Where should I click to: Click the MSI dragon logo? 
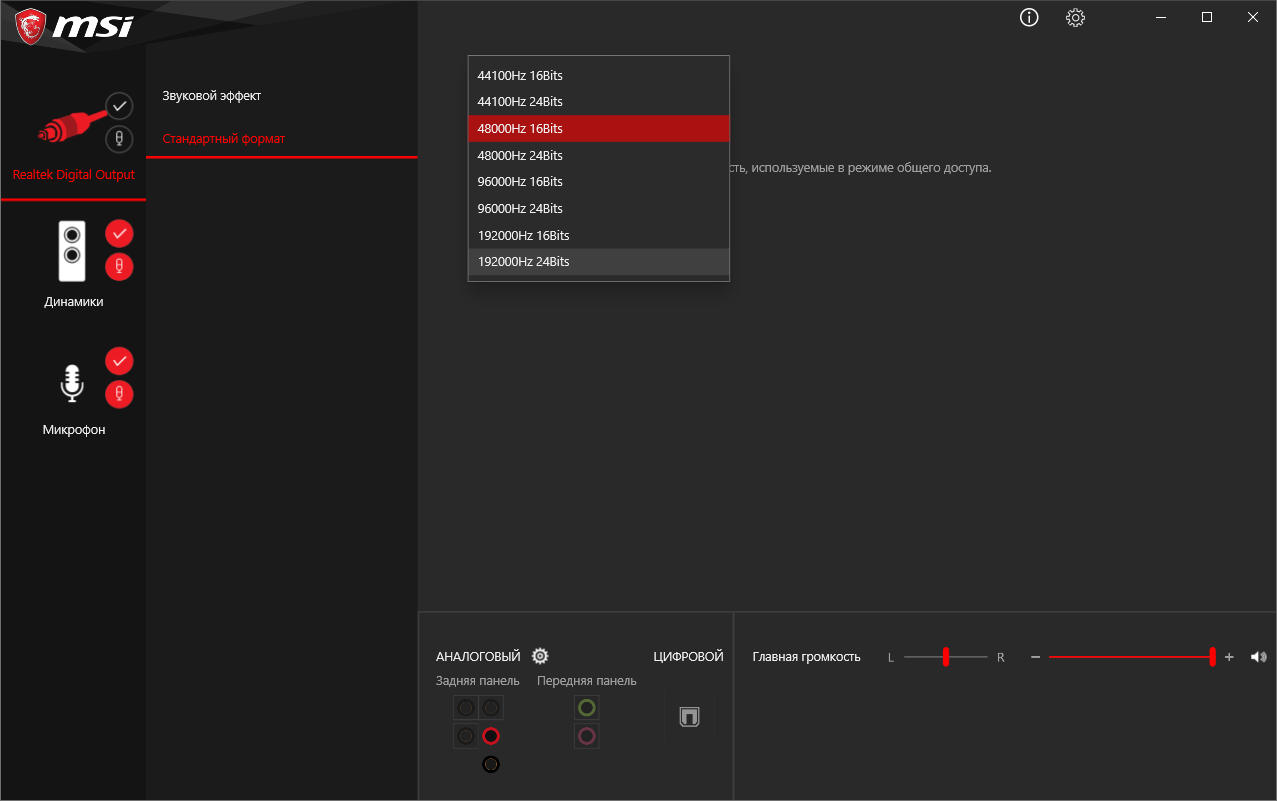(x=30, y=25)
